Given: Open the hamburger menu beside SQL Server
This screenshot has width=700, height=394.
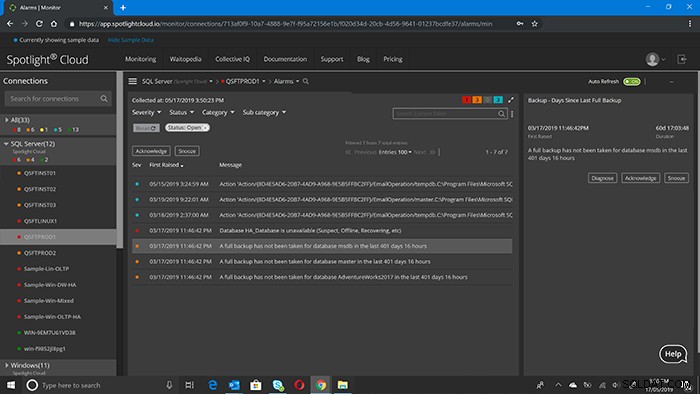Looking at the screenshot, I should (x=133, y=81).
